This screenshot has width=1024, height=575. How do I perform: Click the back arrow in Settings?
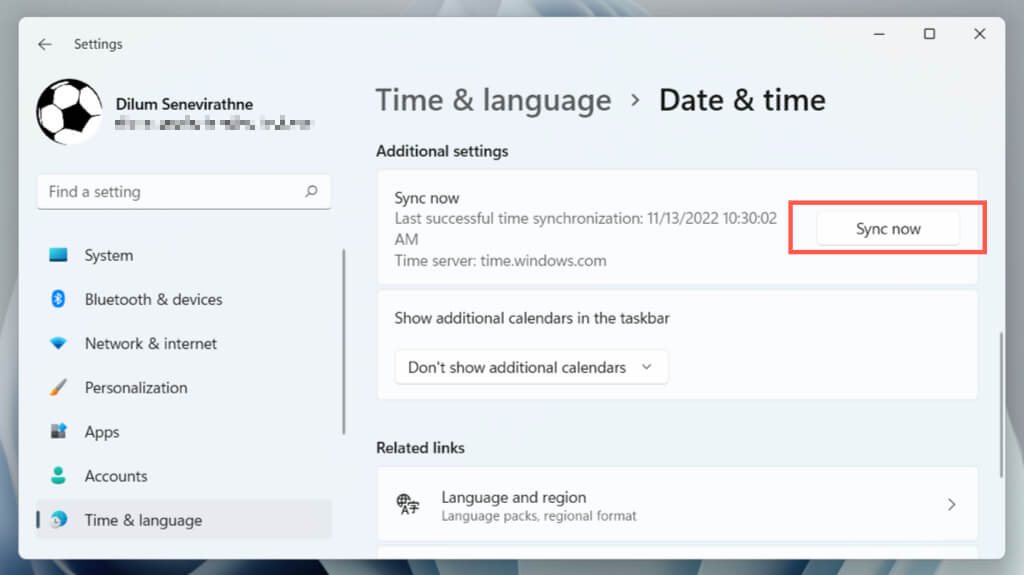44,44
